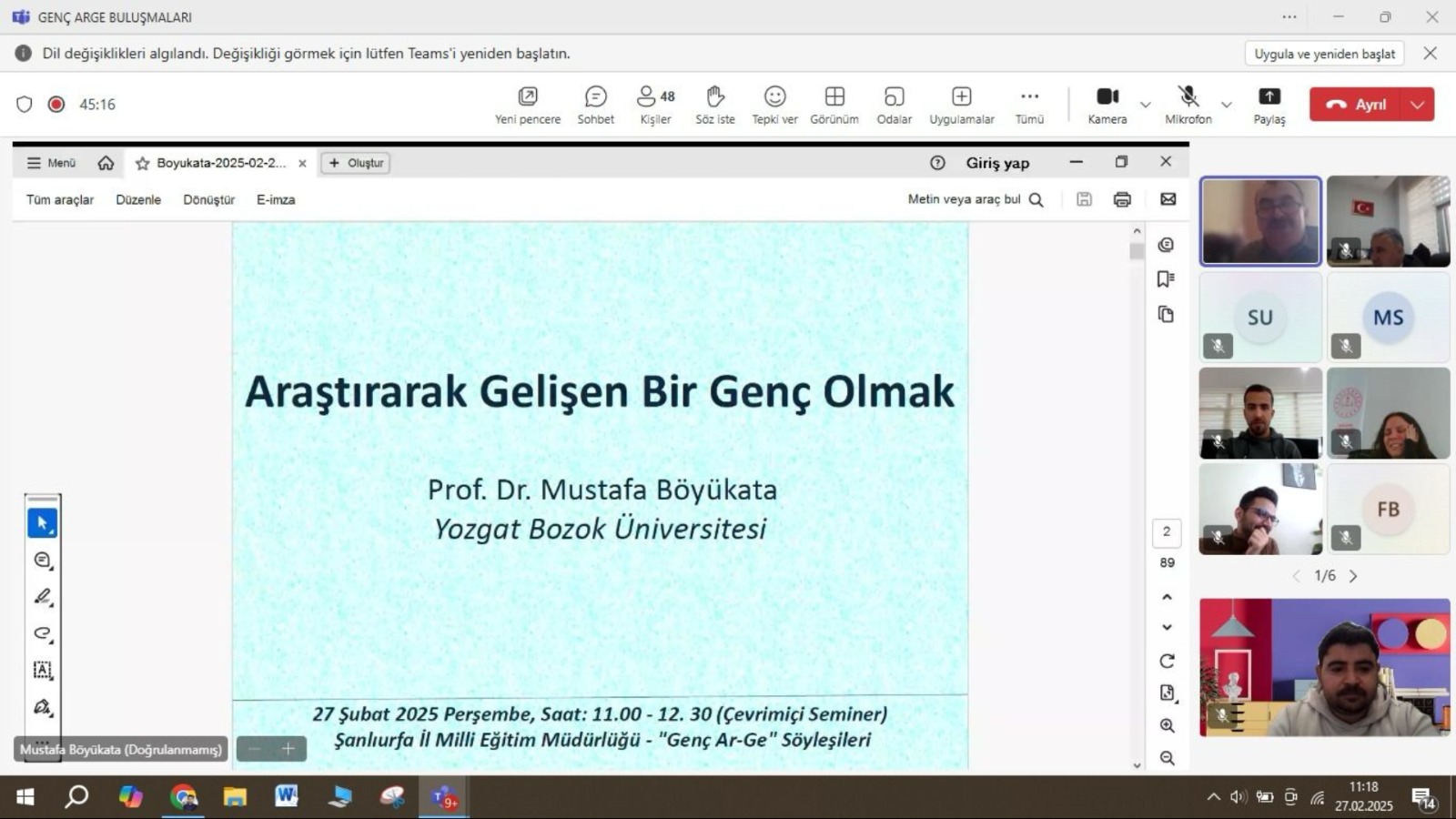Screen dimensions: 1456x819
Task: Go to next participant page arrow
Action: pyautogui.click(x=1353, y=576)
